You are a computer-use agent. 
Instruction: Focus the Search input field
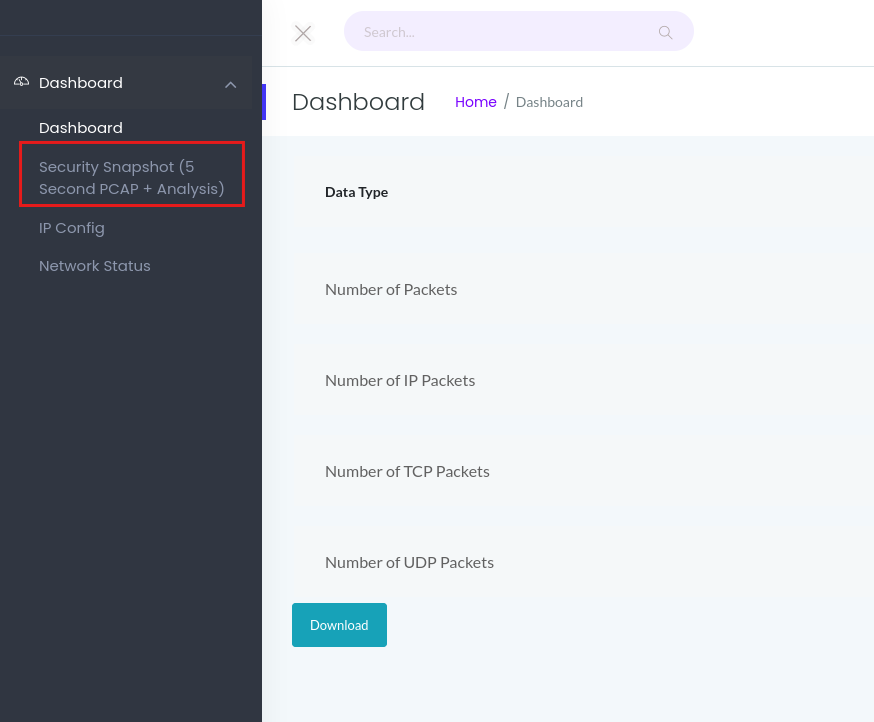(x=518, y=31)
